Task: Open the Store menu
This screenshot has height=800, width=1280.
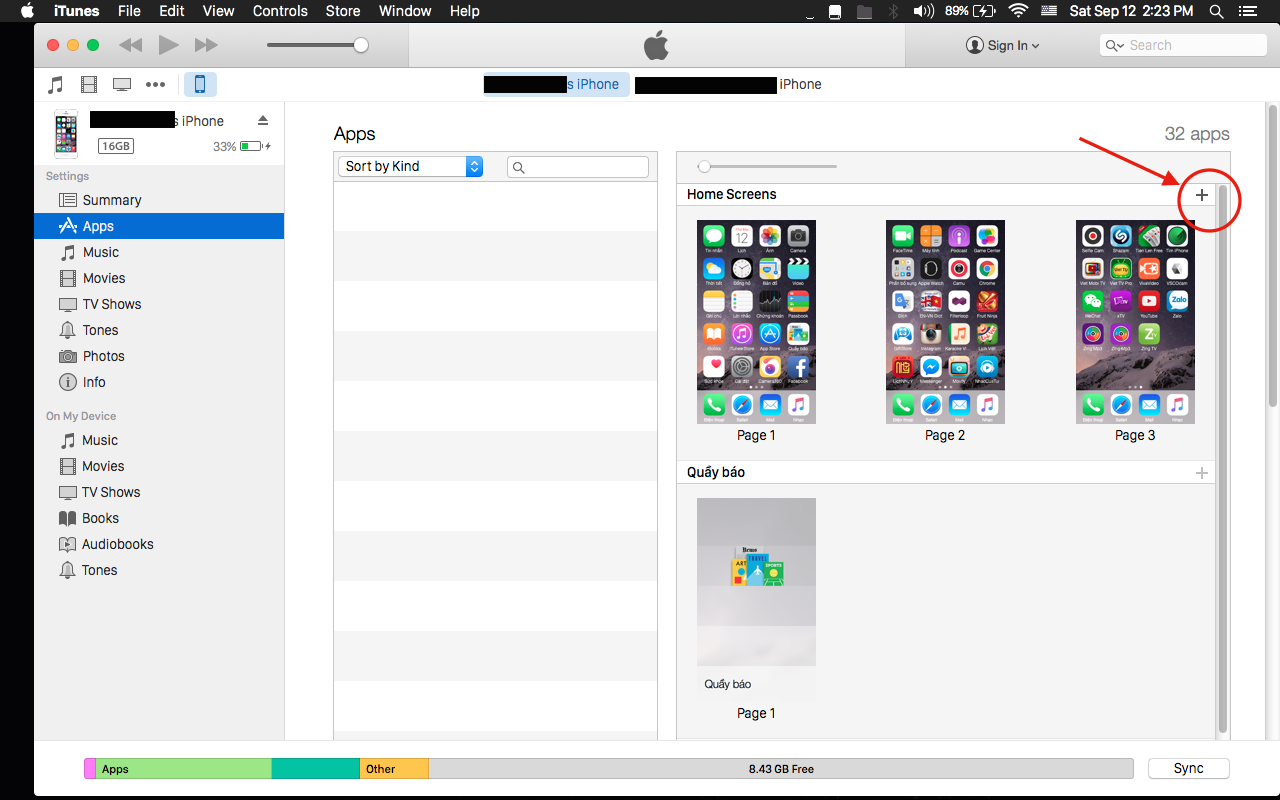Action: pyautogui.click(x=343, y=11)
